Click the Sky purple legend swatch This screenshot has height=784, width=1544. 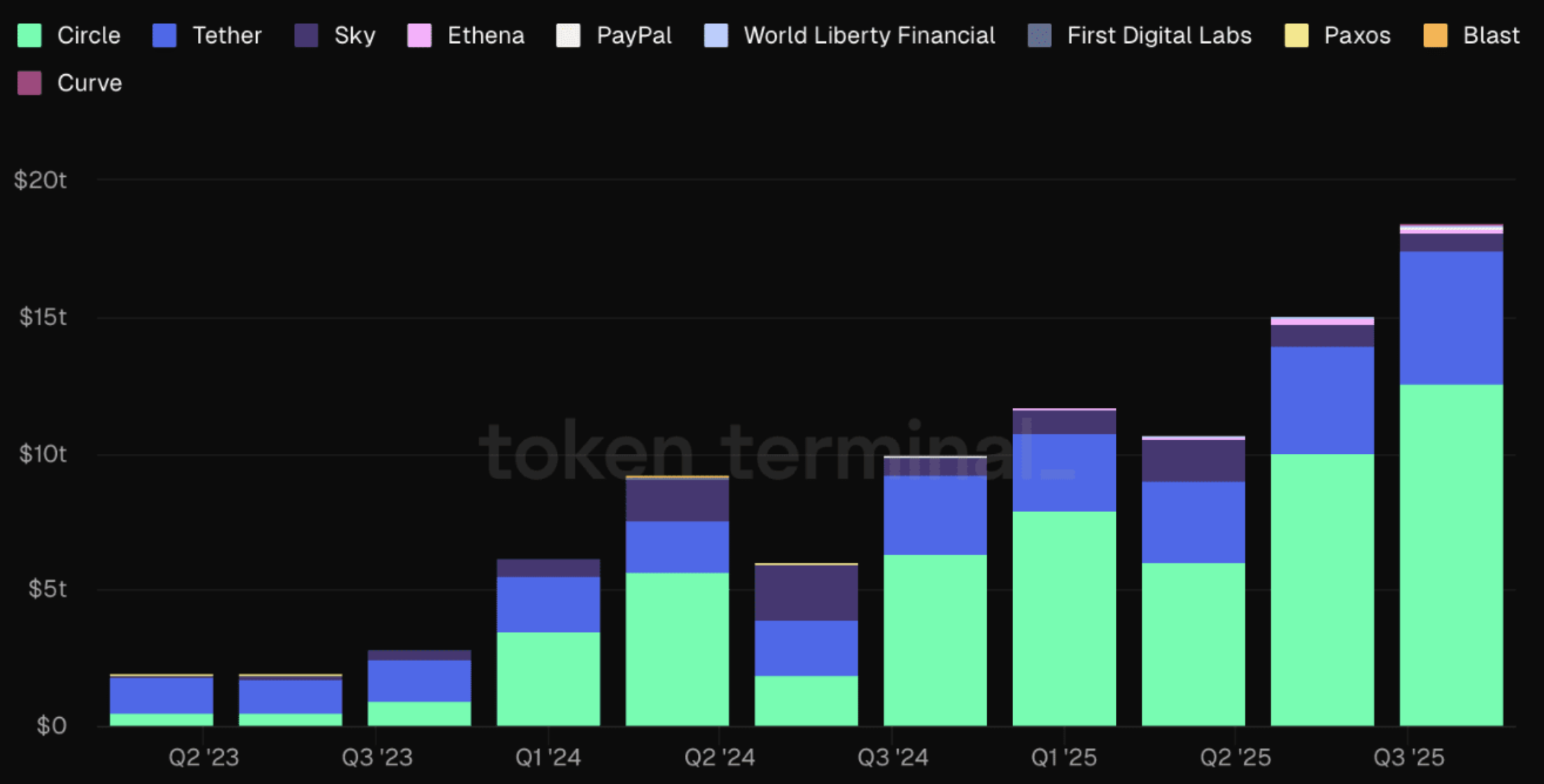306,35
